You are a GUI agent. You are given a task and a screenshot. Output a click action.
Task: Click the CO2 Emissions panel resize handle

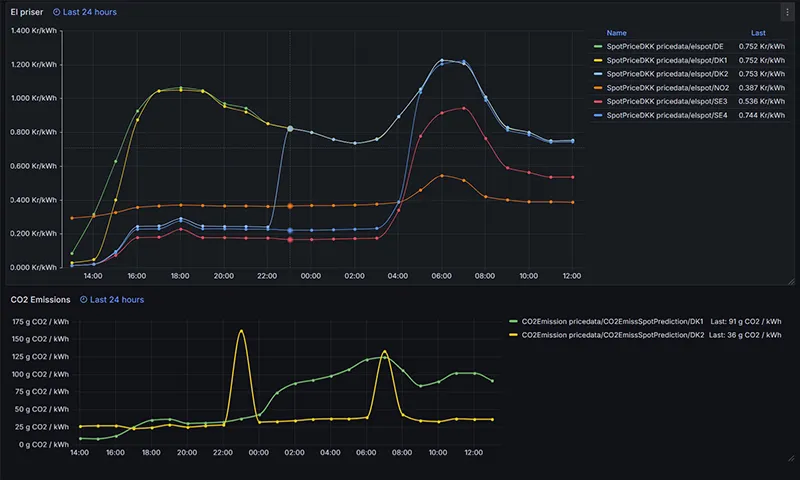(x=791, y=458)
